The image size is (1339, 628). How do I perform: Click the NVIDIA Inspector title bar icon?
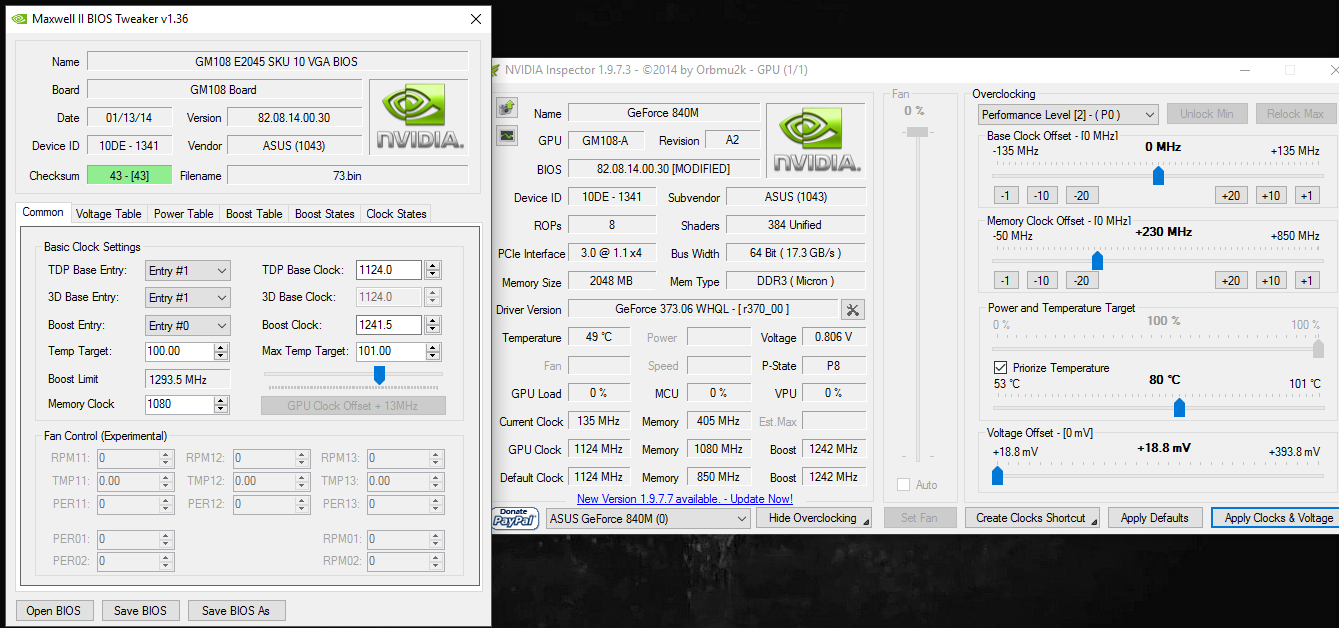(496, 70)
